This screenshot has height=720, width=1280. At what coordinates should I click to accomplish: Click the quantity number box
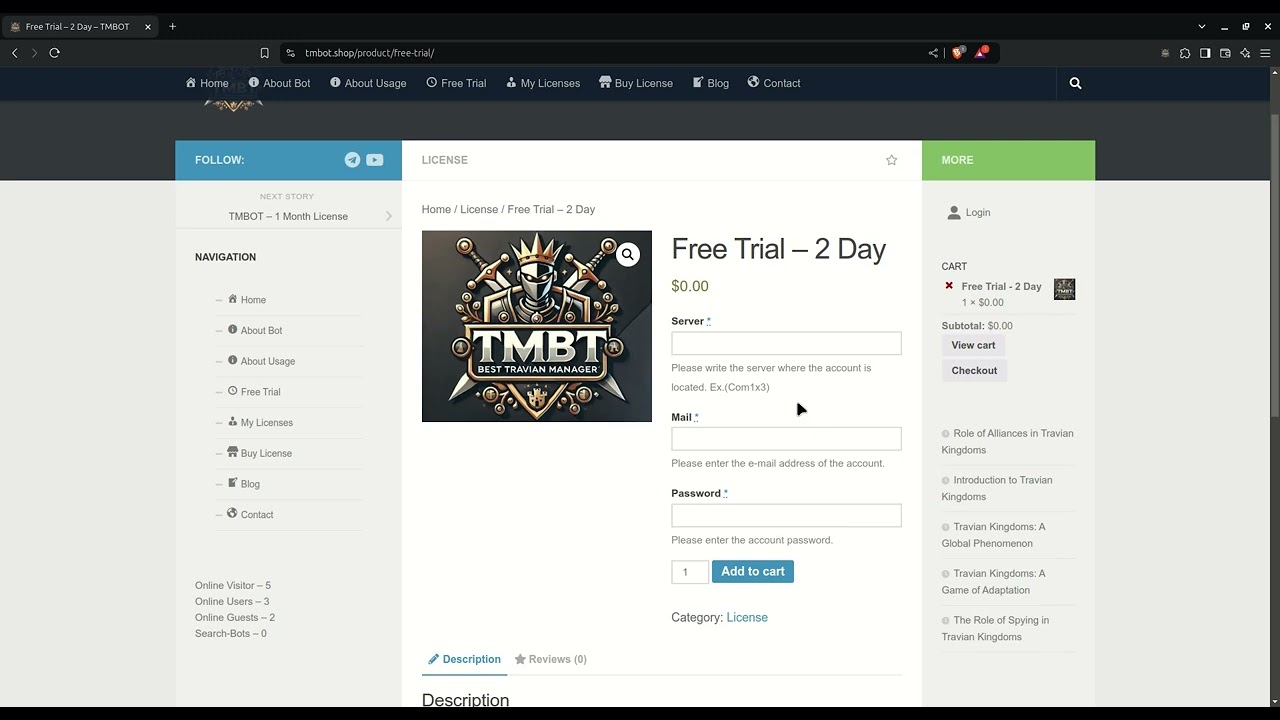click(x=689, y=571)
